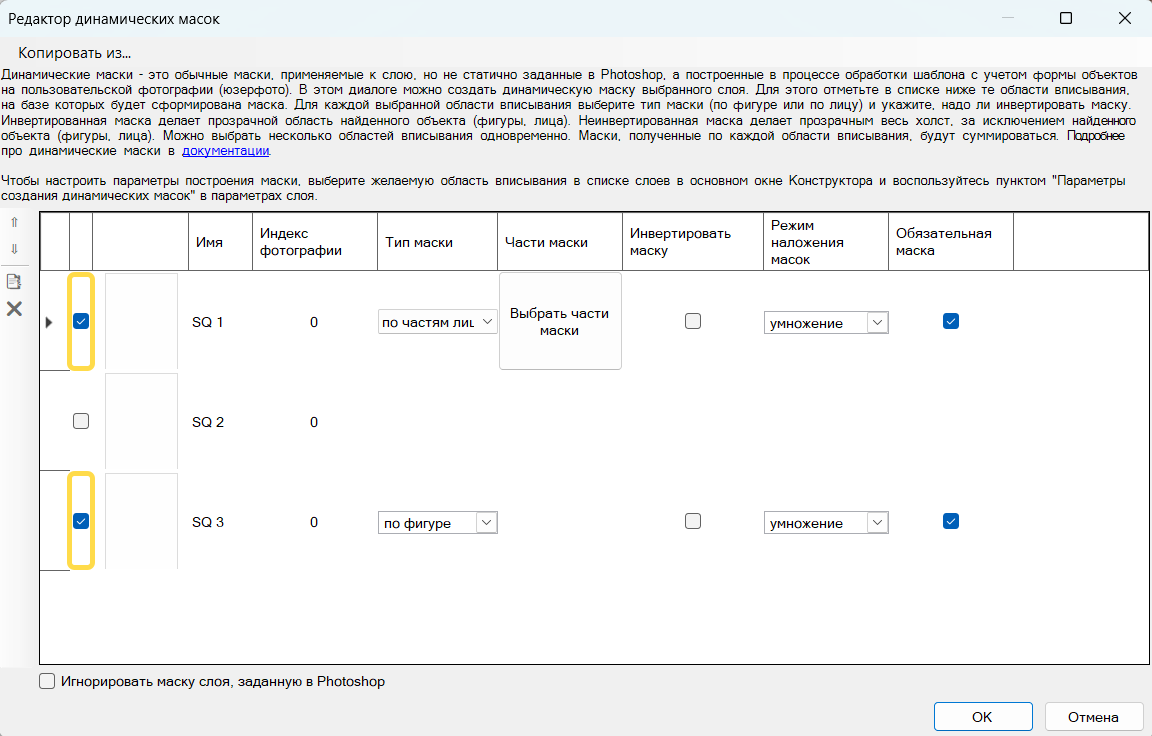Screen dimensions: 1152x736
Task: Click the SQ 2 thumbnail preview
Action: 141,421
